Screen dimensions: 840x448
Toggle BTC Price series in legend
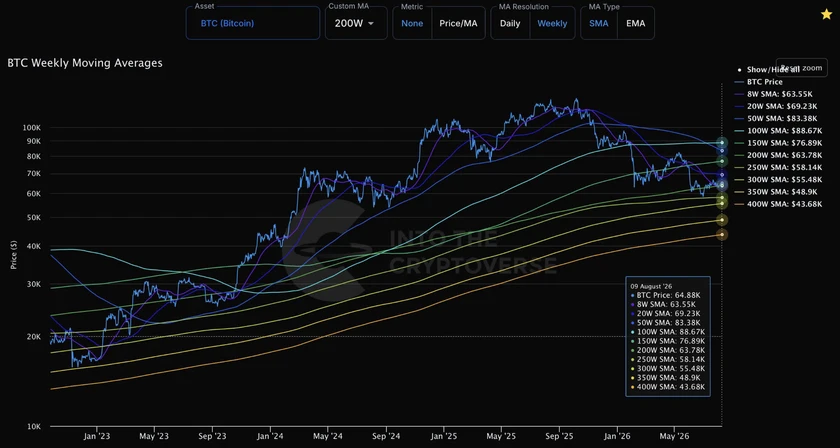759,82
